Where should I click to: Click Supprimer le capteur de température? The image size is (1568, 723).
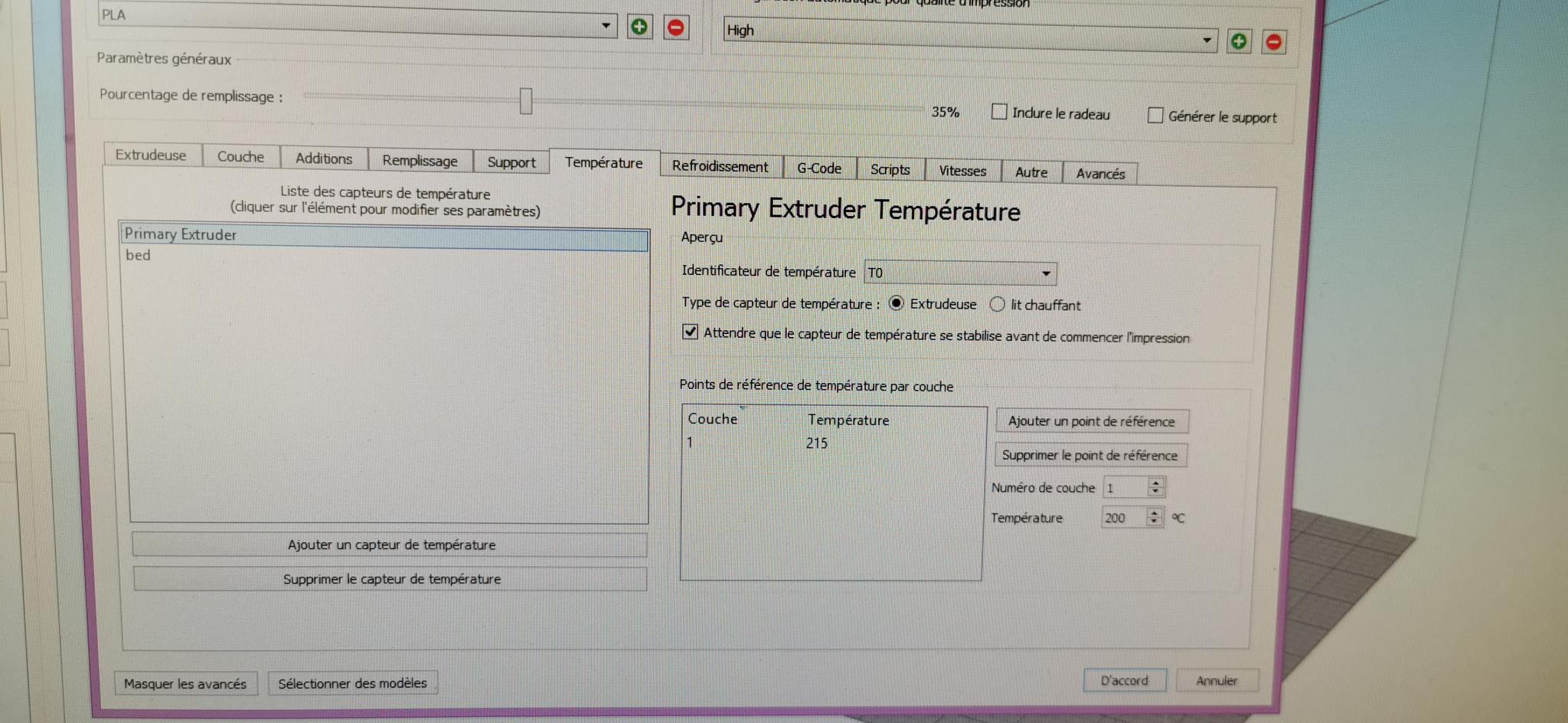[x=390, y=579]
